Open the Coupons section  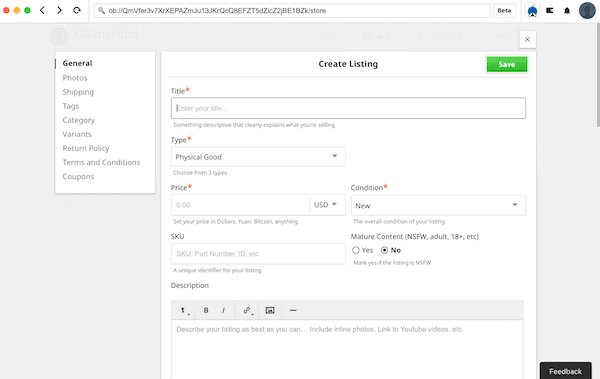pos(78,176)
